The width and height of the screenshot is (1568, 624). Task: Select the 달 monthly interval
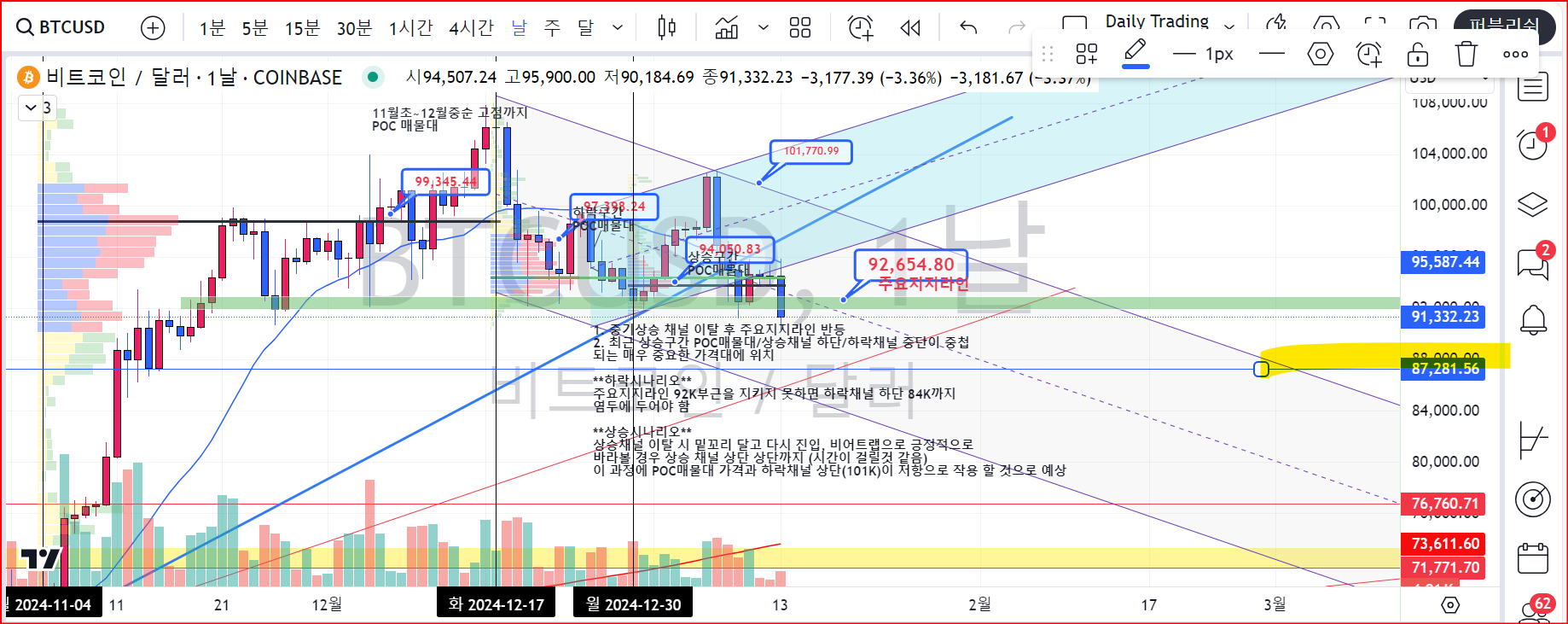pos(585,28)
